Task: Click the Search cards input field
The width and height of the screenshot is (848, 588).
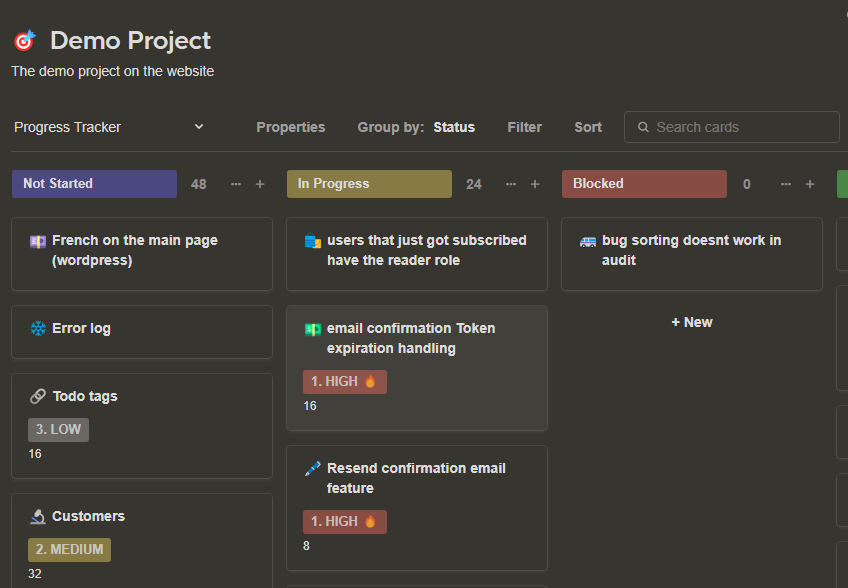Action: (x=740, y=127)
